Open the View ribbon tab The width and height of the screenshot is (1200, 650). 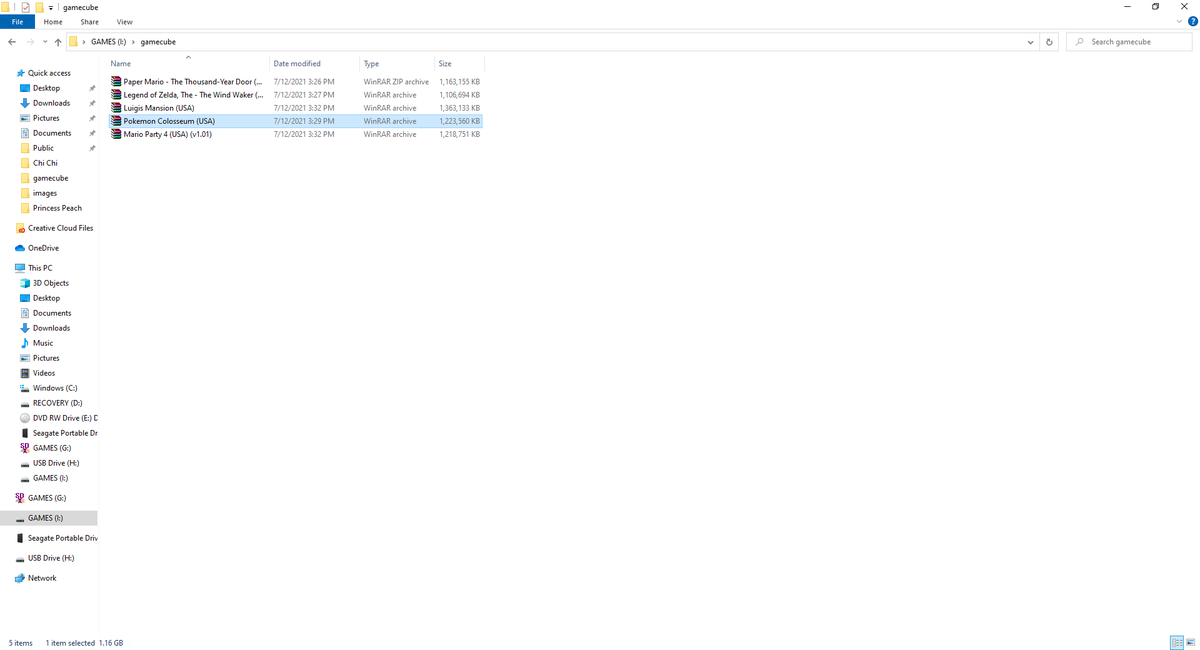click(124, 21)
